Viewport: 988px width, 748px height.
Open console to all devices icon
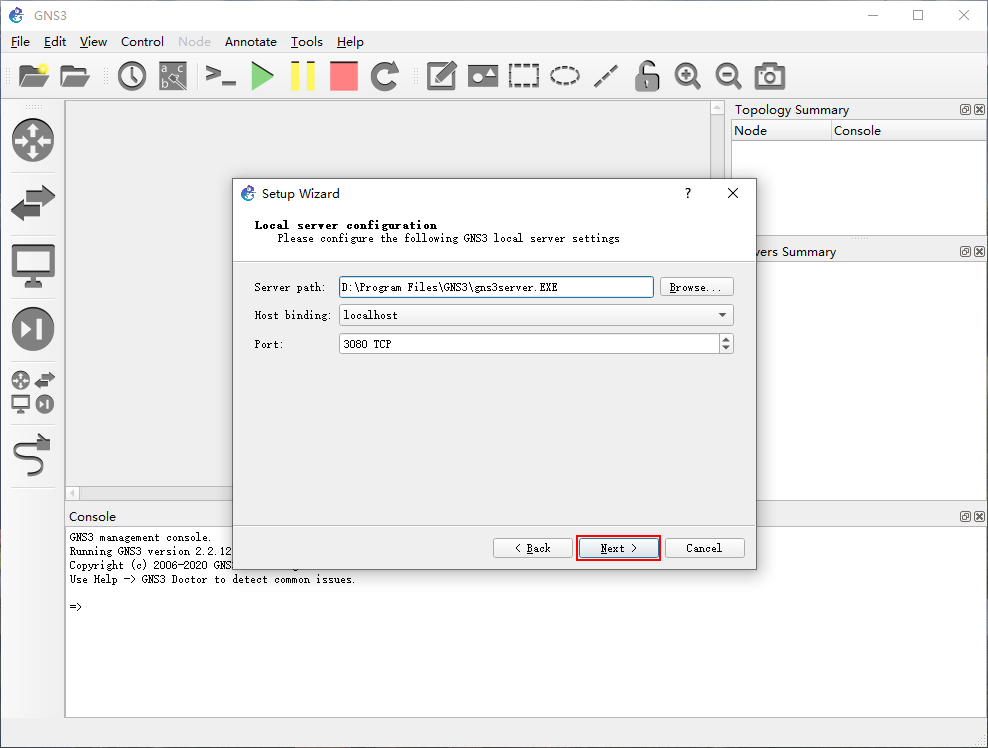[221, 76]
